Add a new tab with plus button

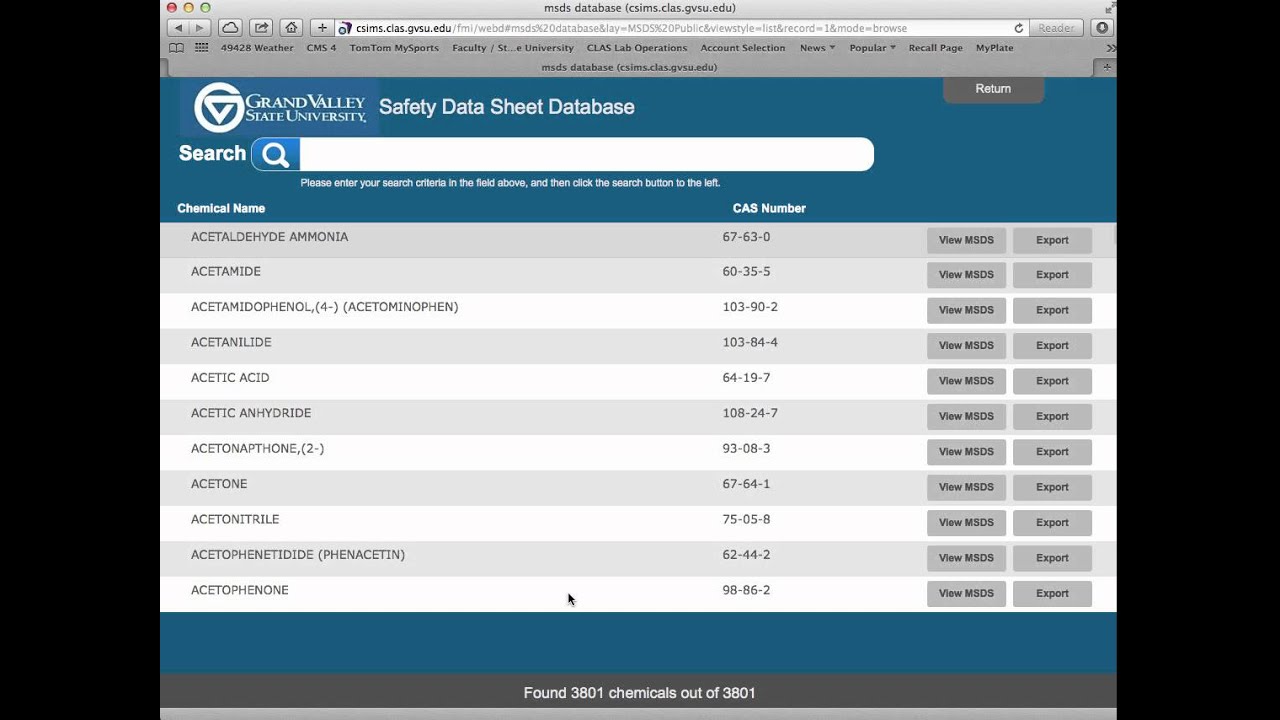(x=1106, y=67)
